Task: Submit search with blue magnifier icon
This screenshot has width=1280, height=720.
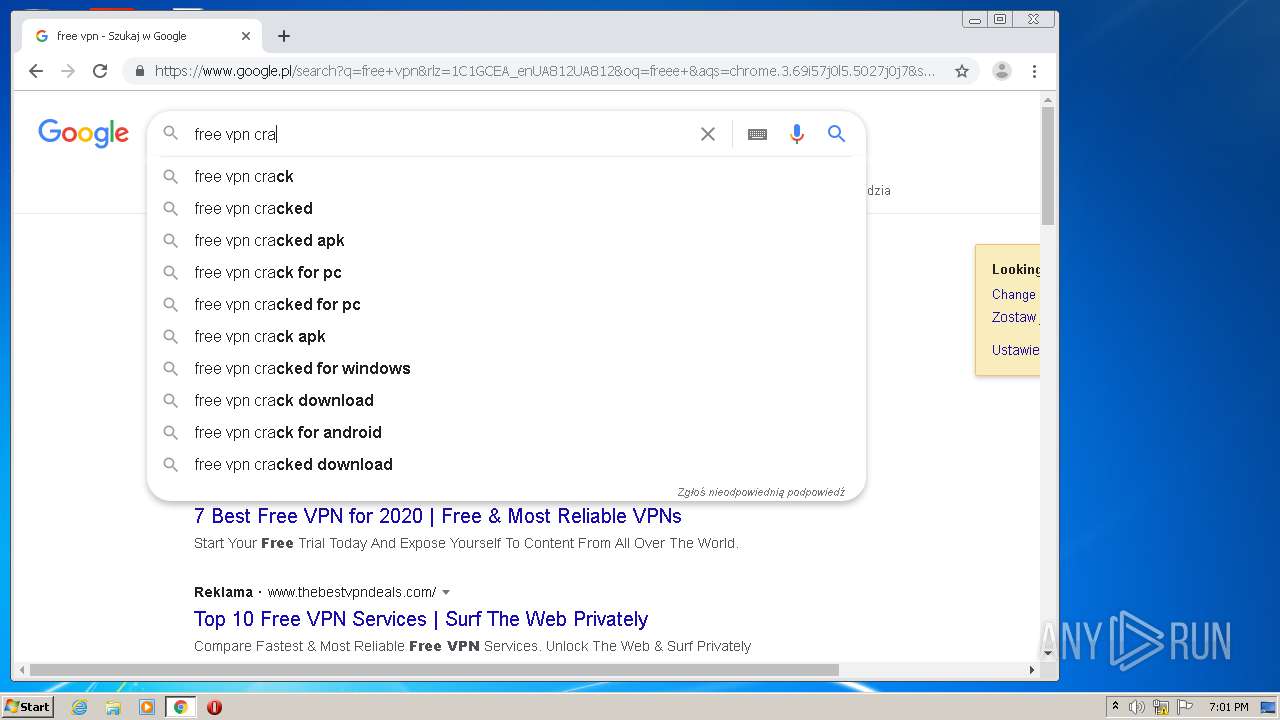Action: 837,134
